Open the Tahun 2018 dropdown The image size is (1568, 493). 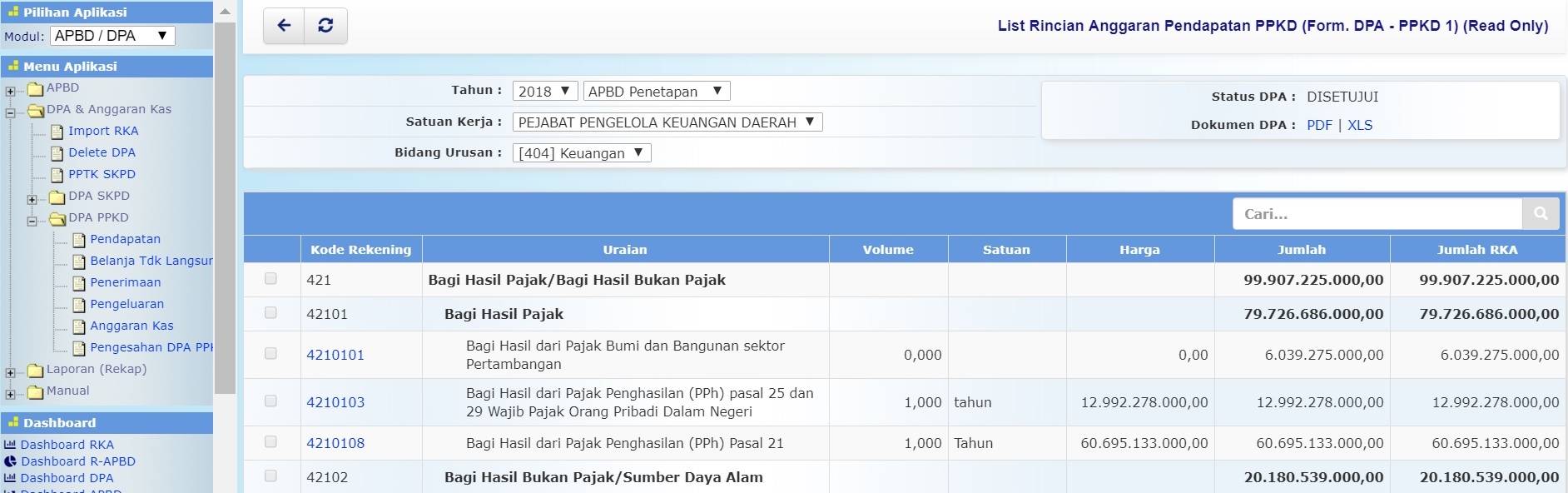pos(544,92)
